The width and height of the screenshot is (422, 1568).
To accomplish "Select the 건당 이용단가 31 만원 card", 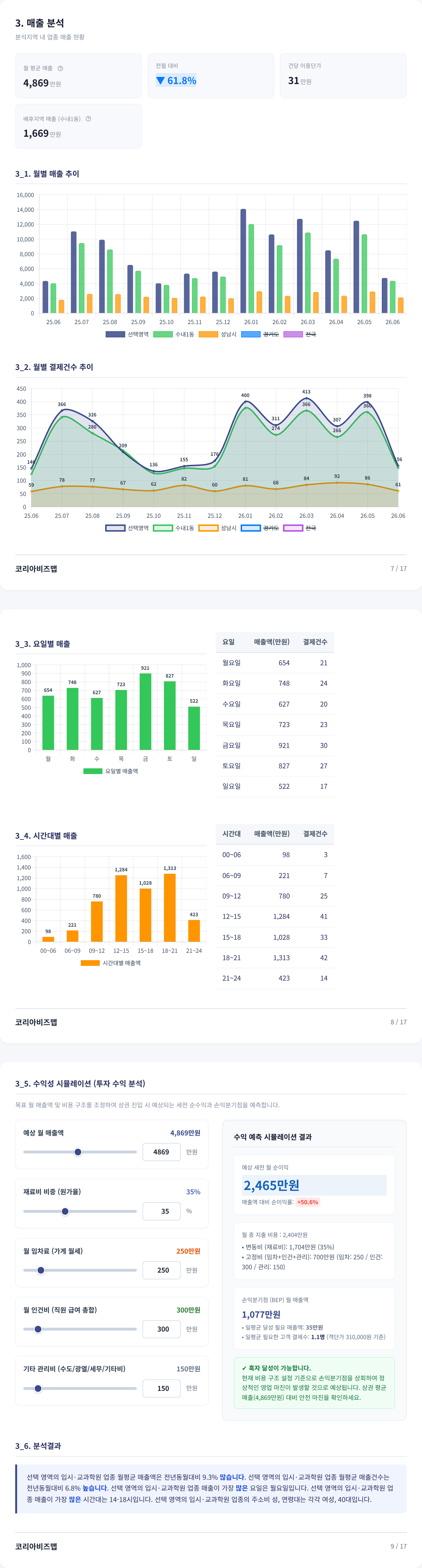I will (343, 76).
